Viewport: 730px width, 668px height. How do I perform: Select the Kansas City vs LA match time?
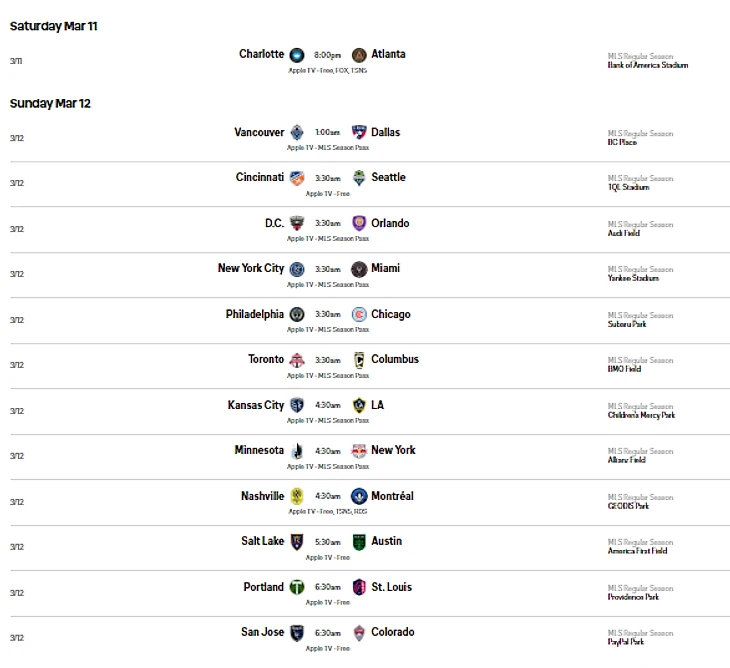tap(328, 406)
